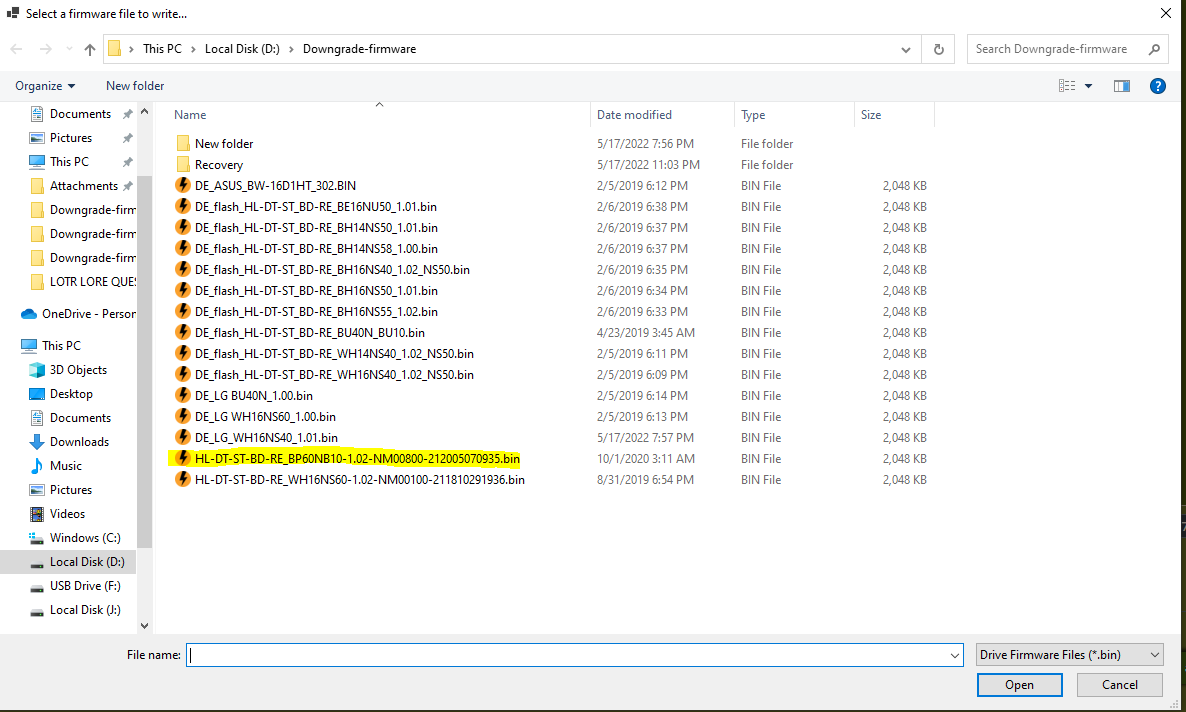Click icon of BU40N_BU10.bin file
This screenshot has width=1186, height=712.
click(x=182, y=333)
